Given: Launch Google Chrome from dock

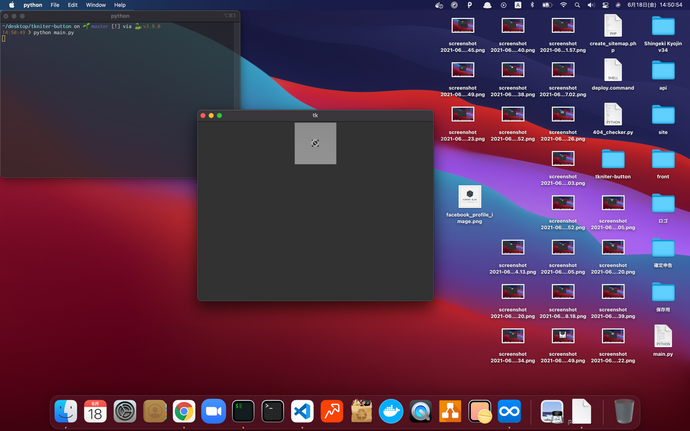Looking at the screenshot, I should [184, 411].
